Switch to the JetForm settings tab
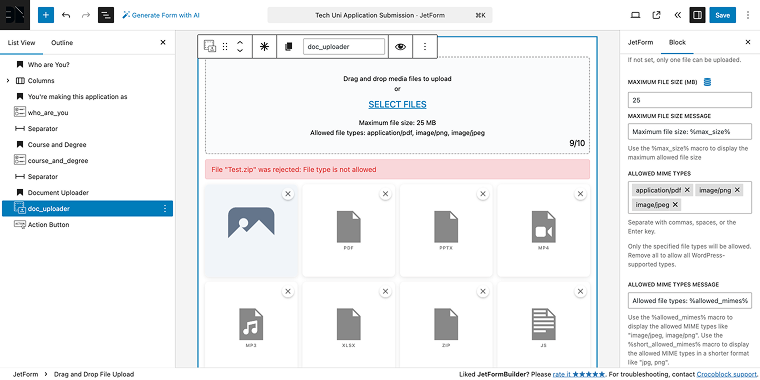This screenshot has height=380, width=760. (x=640, y=42)
